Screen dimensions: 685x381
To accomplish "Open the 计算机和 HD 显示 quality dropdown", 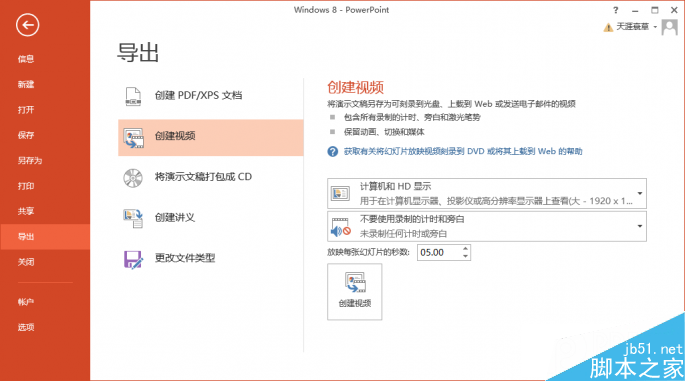I will 487,193.
